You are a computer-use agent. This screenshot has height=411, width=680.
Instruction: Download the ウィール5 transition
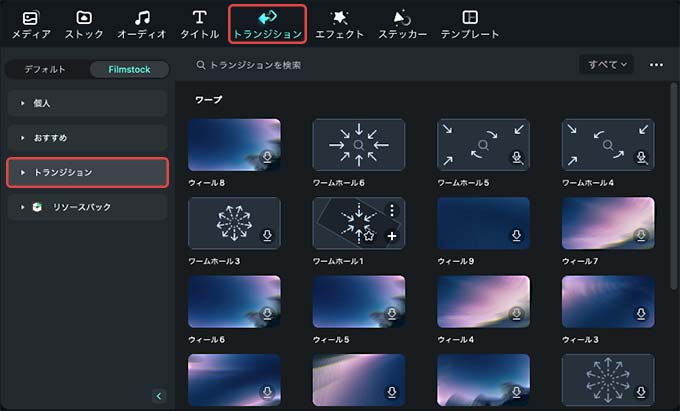[x=392, y=314]
